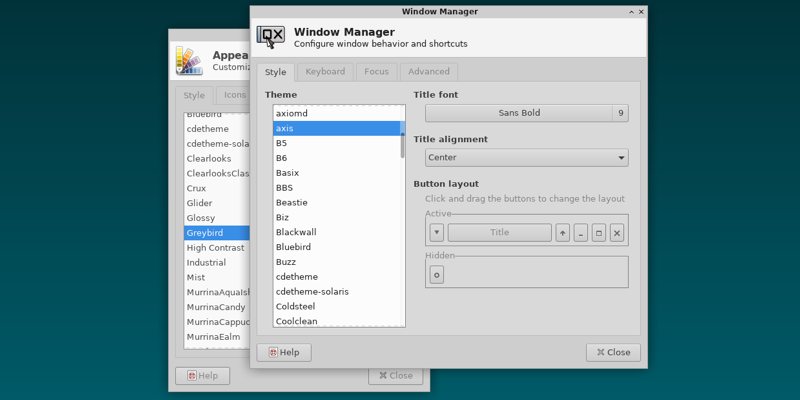
Task: Select Glossy in Appearance list
Action: [x=217, y=218]
